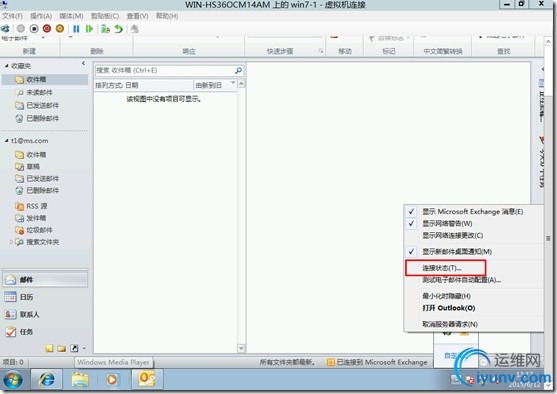This screenshot has width=557, height=394.
Task: Open the Folder List small icon
Action: 62,348
